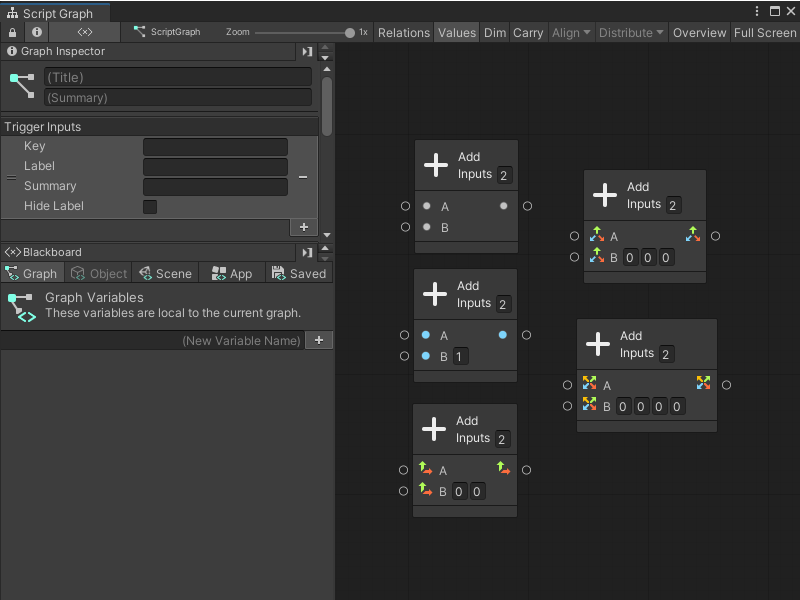The width and height of the screenshot is (800, 600).
Task: Click the lock icon in the toolbar
Action: pyautogui.click(x=12, y=32)
